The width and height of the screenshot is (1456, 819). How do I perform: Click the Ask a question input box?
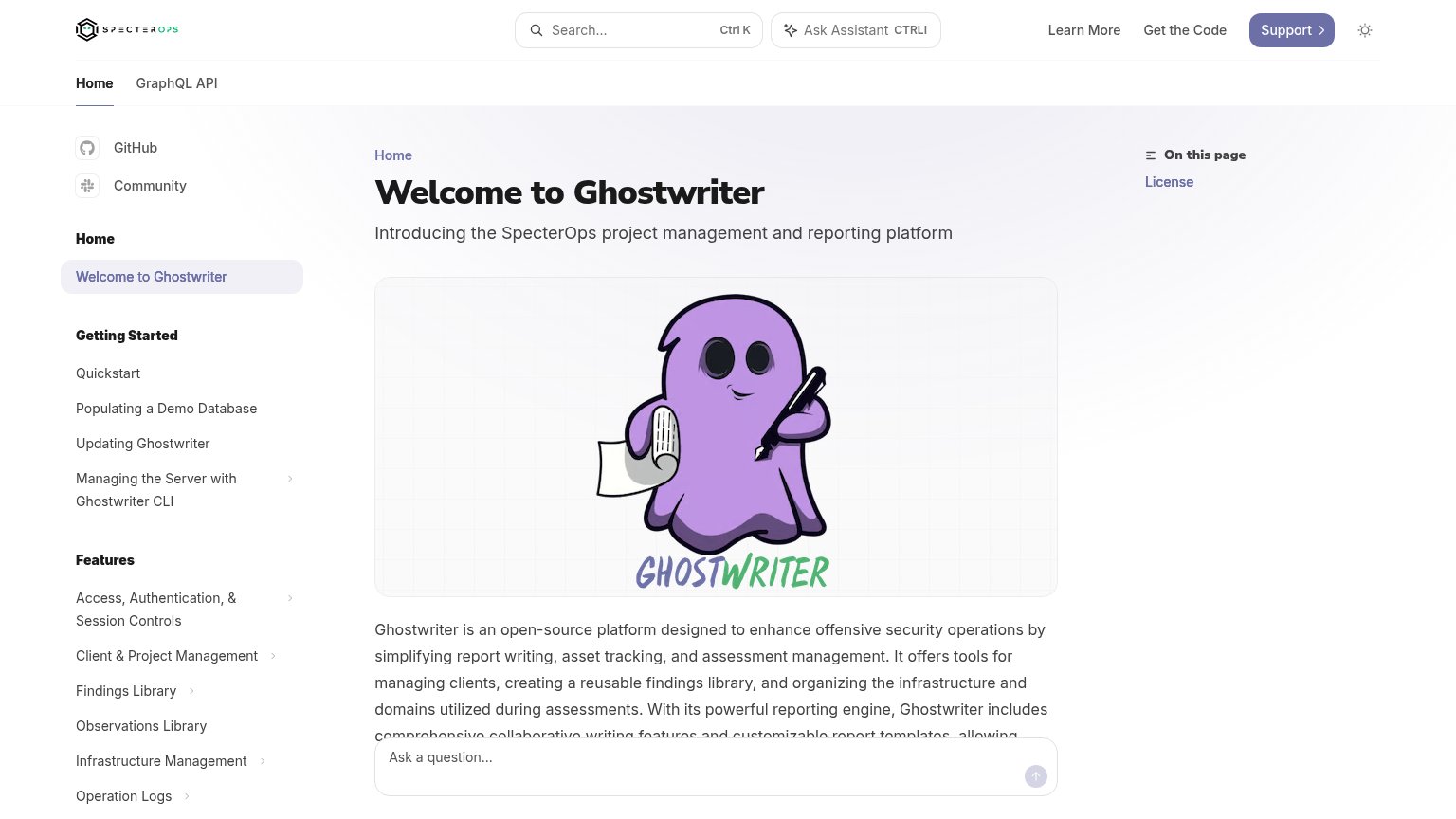click(x=716, y=767)
